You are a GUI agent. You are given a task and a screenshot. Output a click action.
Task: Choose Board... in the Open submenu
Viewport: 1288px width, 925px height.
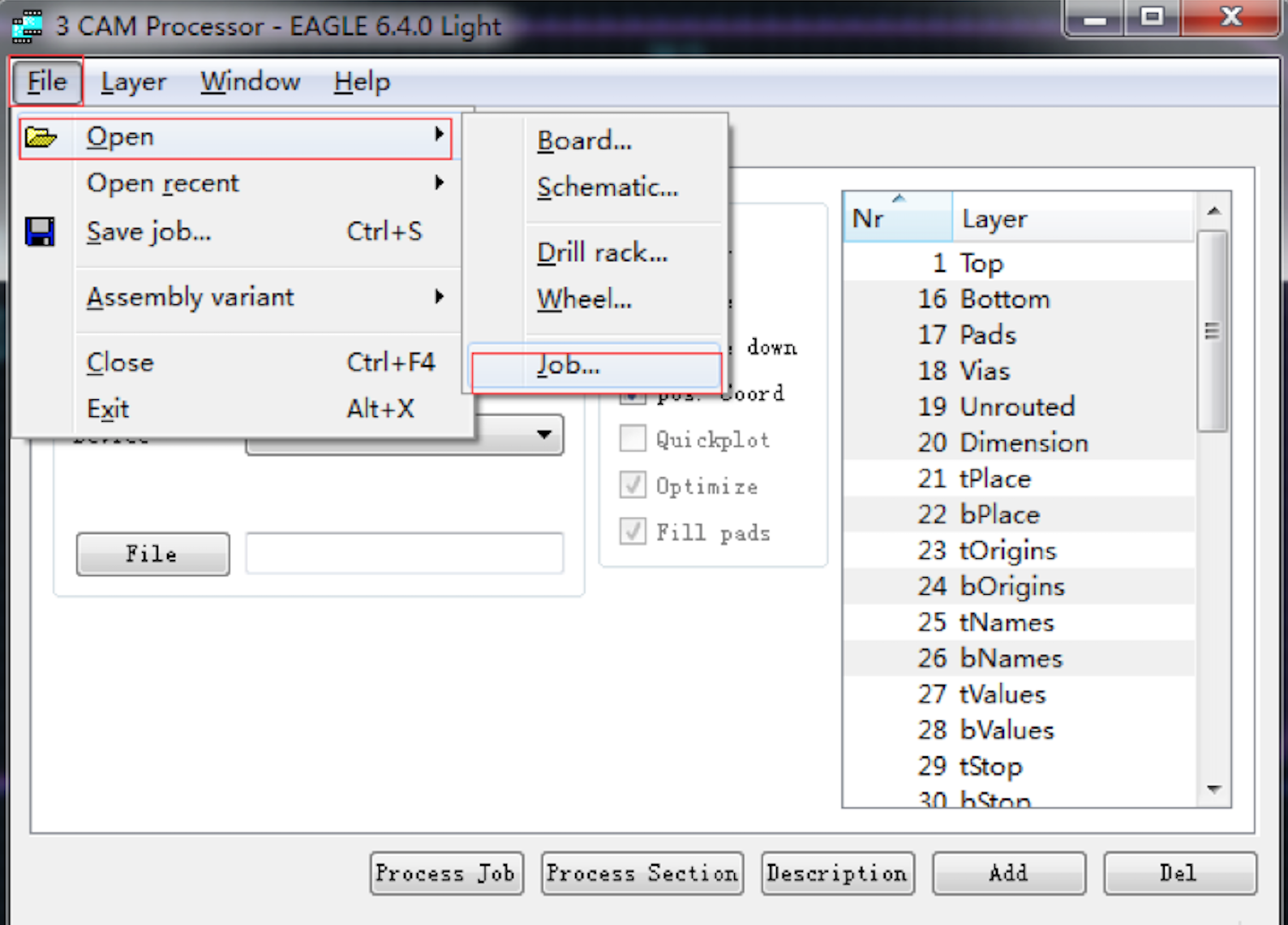(596, 141)
